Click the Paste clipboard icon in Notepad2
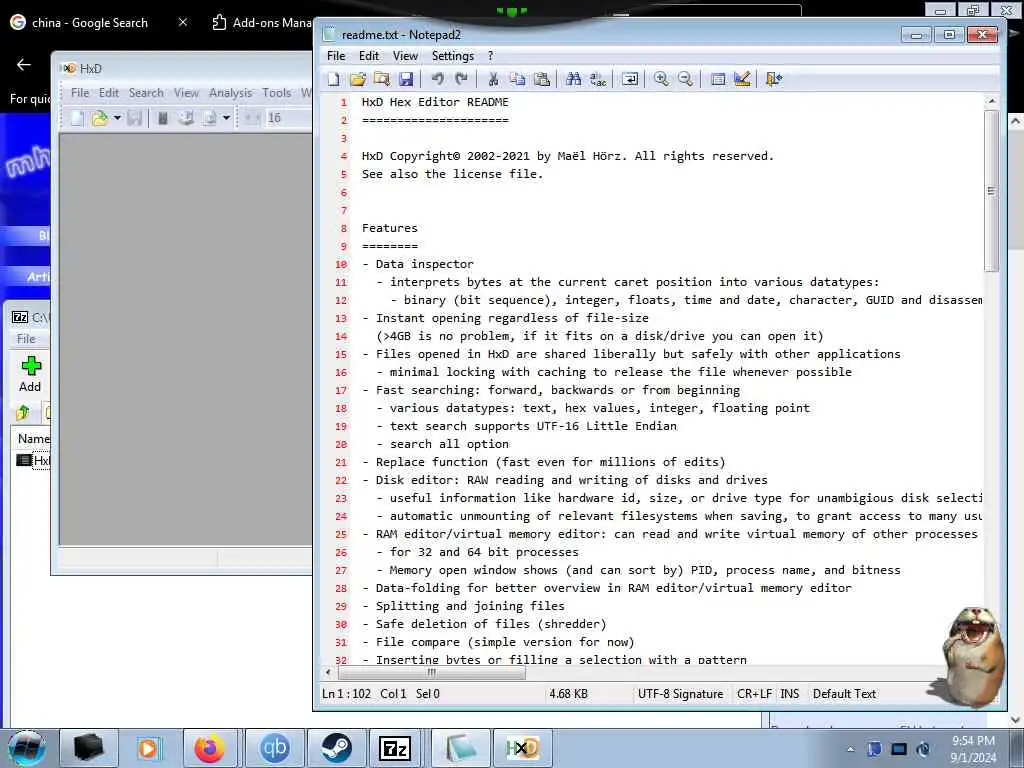The width and height of the screenshot is (1024, 768). click(x=541, y=79)
